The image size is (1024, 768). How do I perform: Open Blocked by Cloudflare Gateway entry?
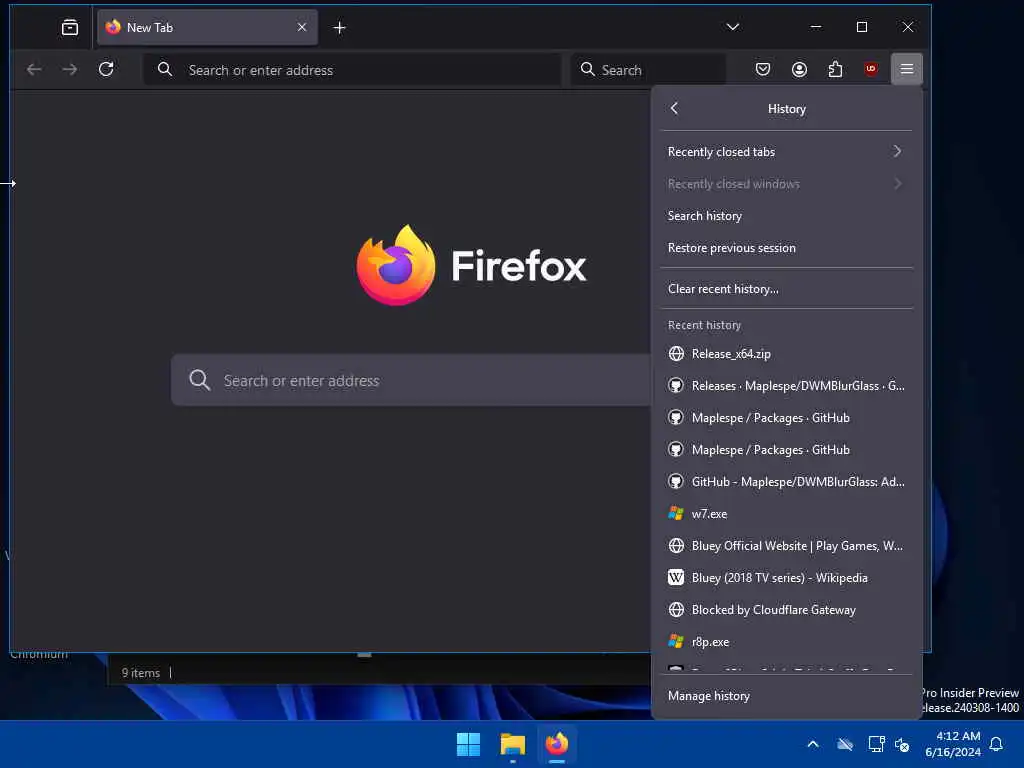point(786,610)
